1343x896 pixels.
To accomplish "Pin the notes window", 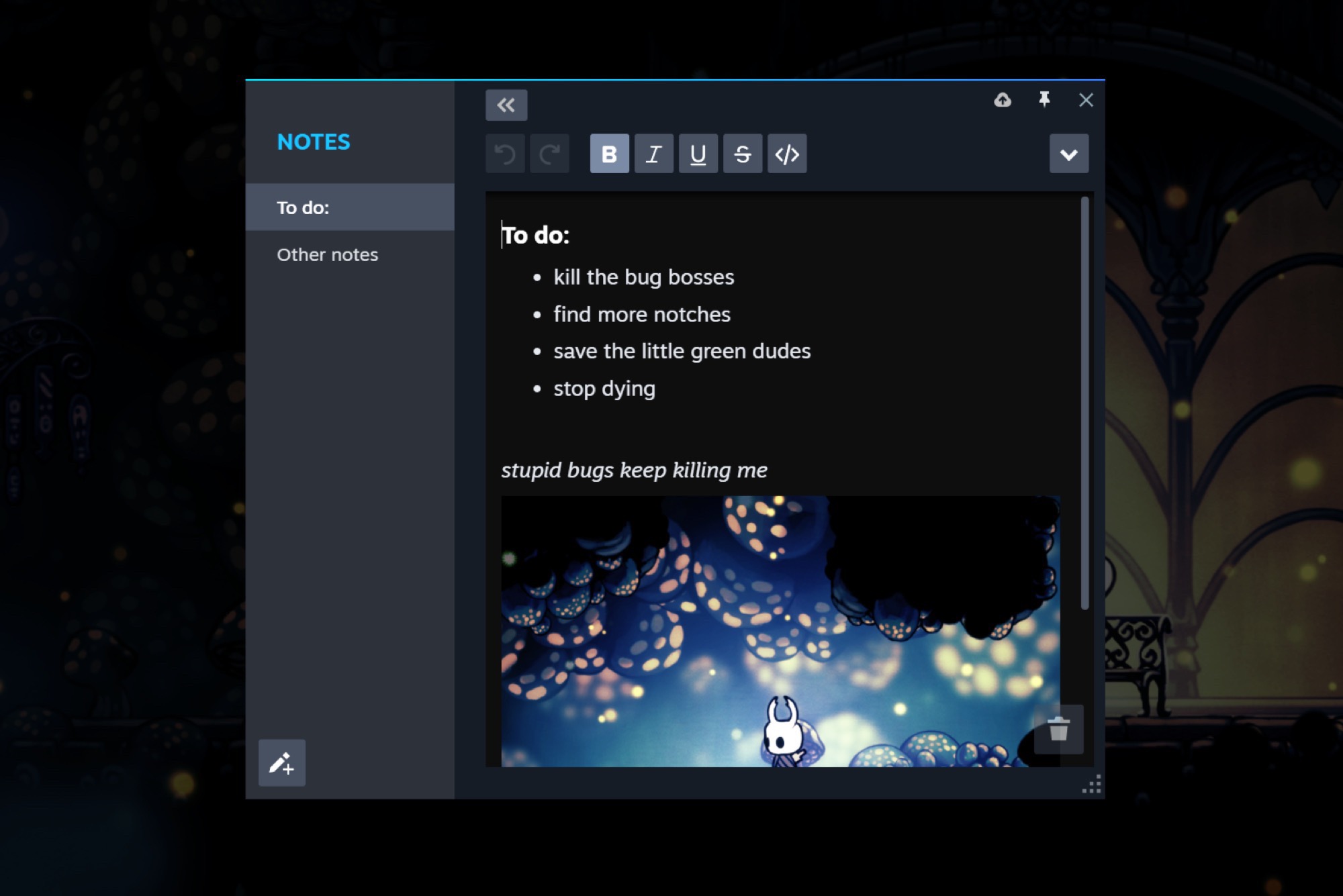I will coord(1044,100).
